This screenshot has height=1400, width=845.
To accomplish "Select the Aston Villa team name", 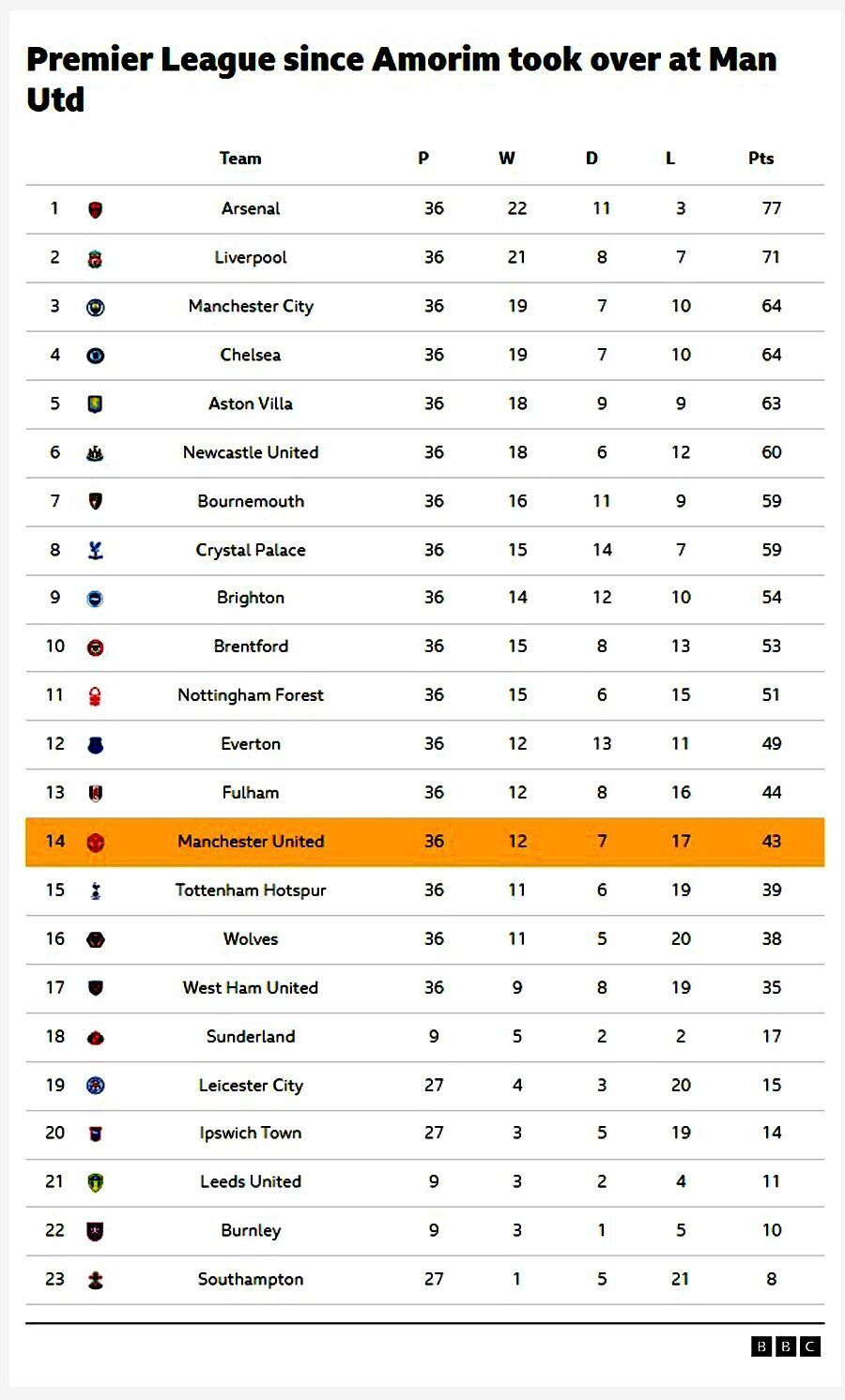I will [251, 403].
